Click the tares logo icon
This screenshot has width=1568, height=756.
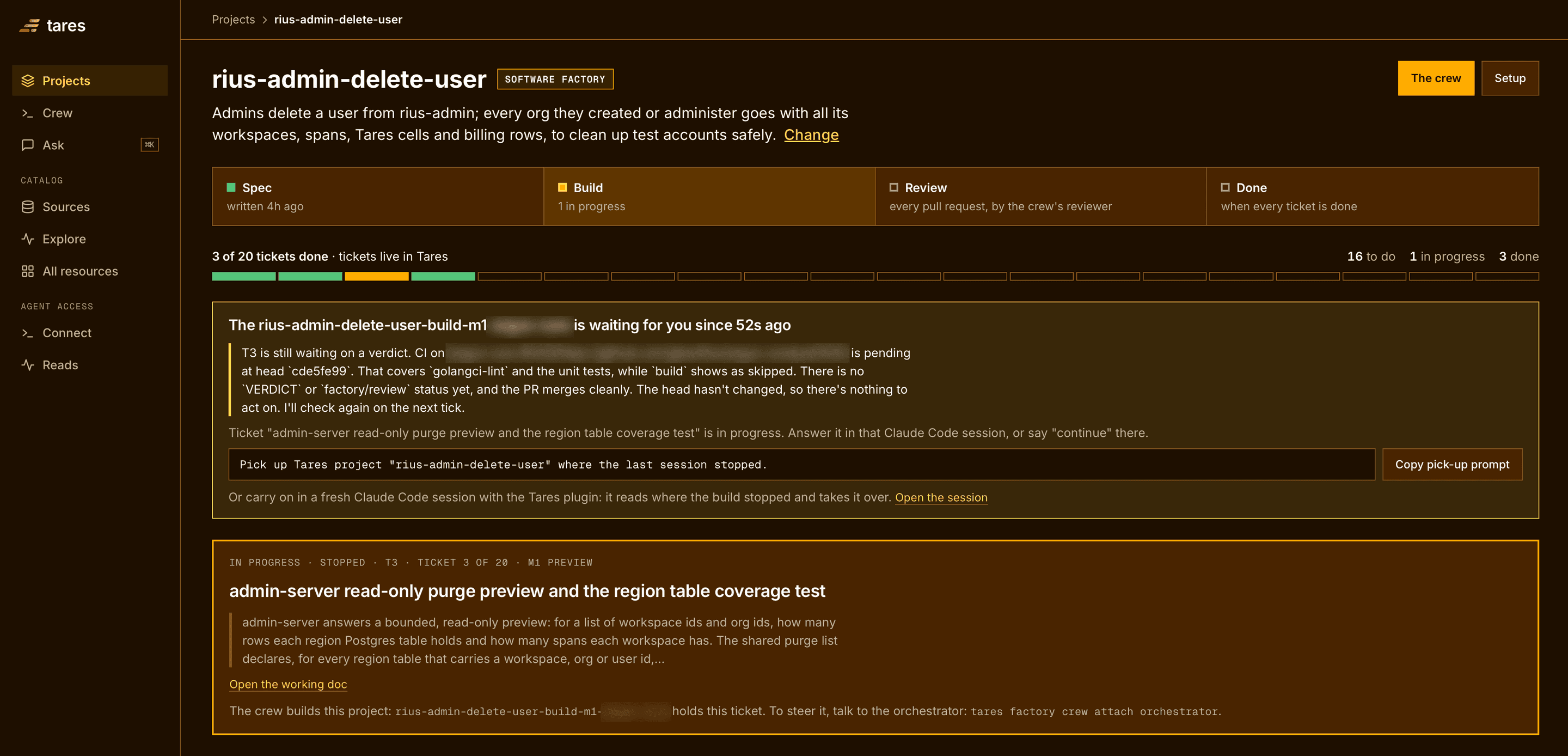pyautogui.click(x=29, y=26)
